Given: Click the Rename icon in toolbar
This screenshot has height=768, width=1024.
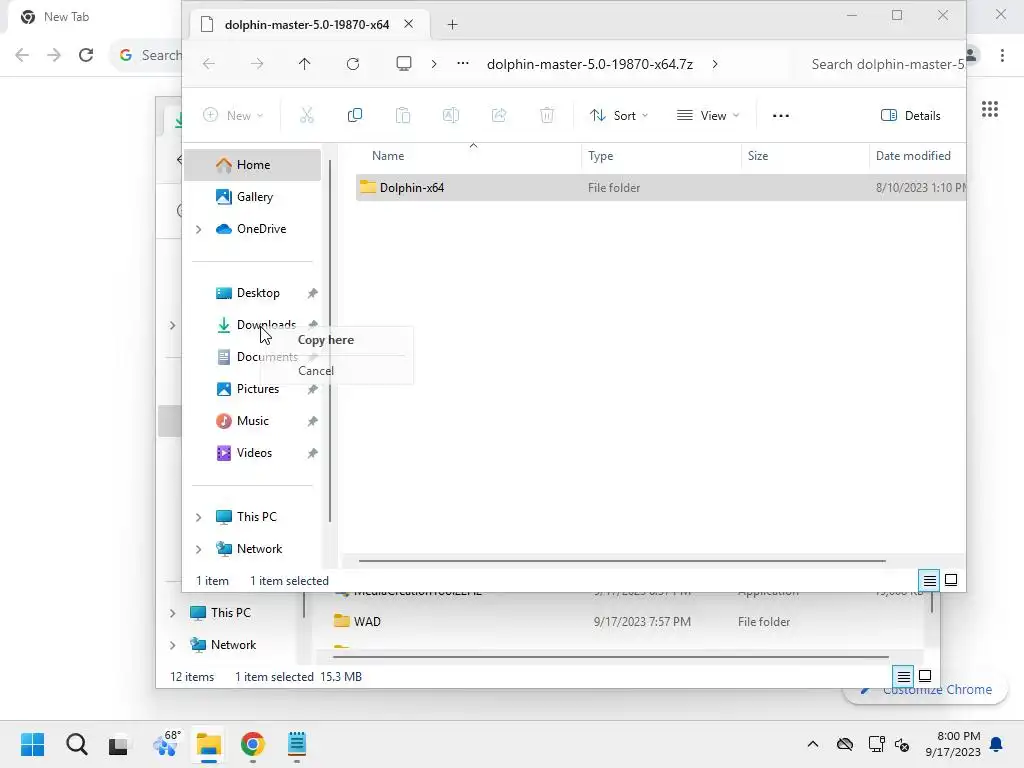Looking at the screenshot, I should point(451,116).
